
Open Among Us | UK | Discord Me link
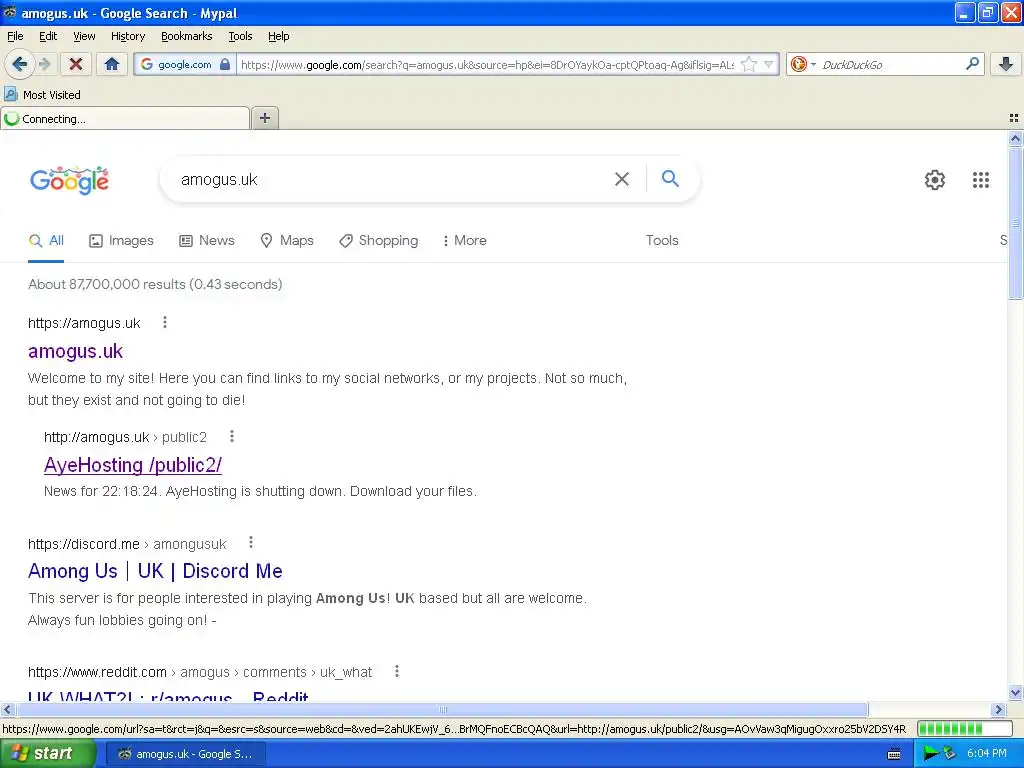155,571
